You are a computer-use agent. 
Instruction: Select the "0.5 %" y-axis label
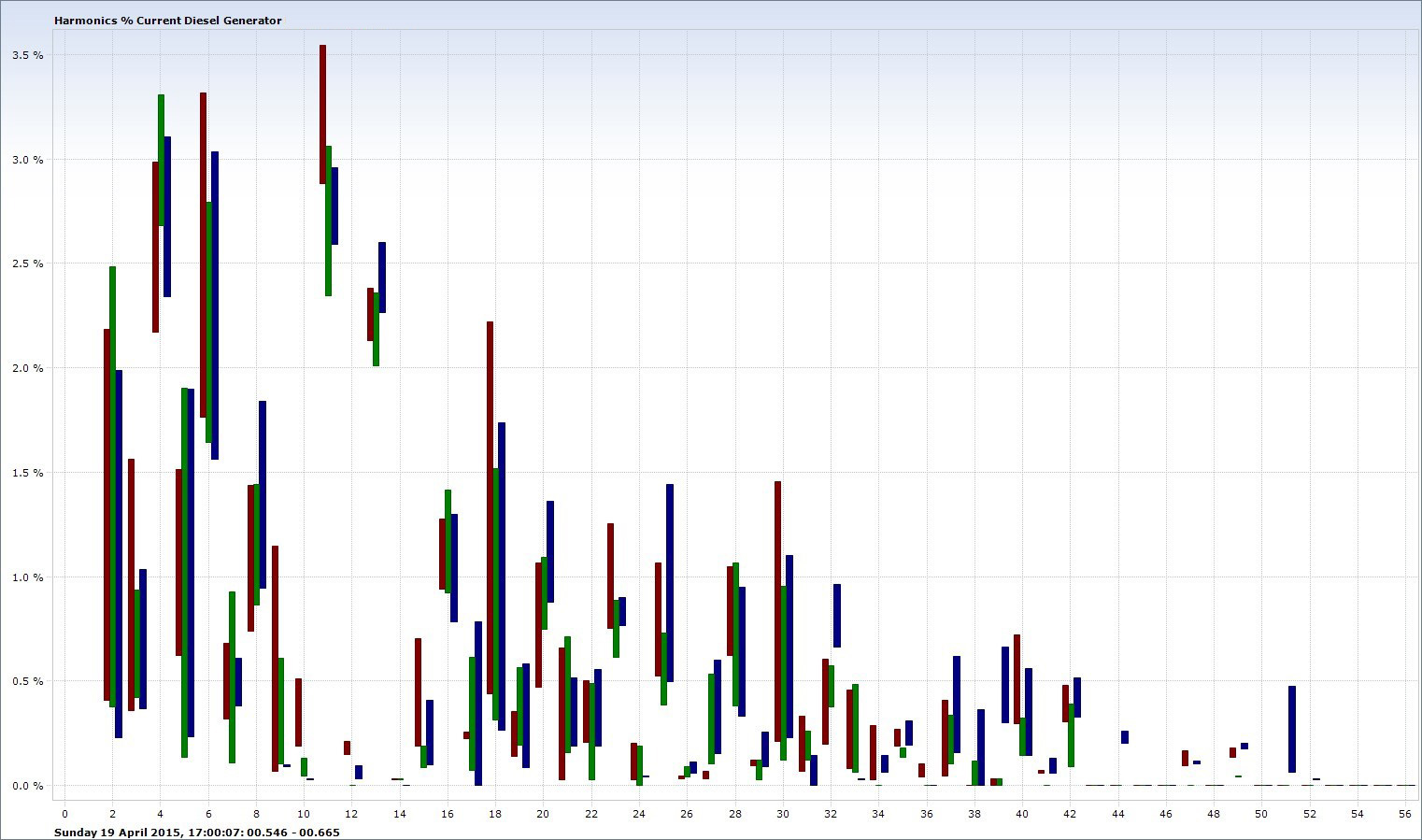pyautogui.click(x=28, y=681)
